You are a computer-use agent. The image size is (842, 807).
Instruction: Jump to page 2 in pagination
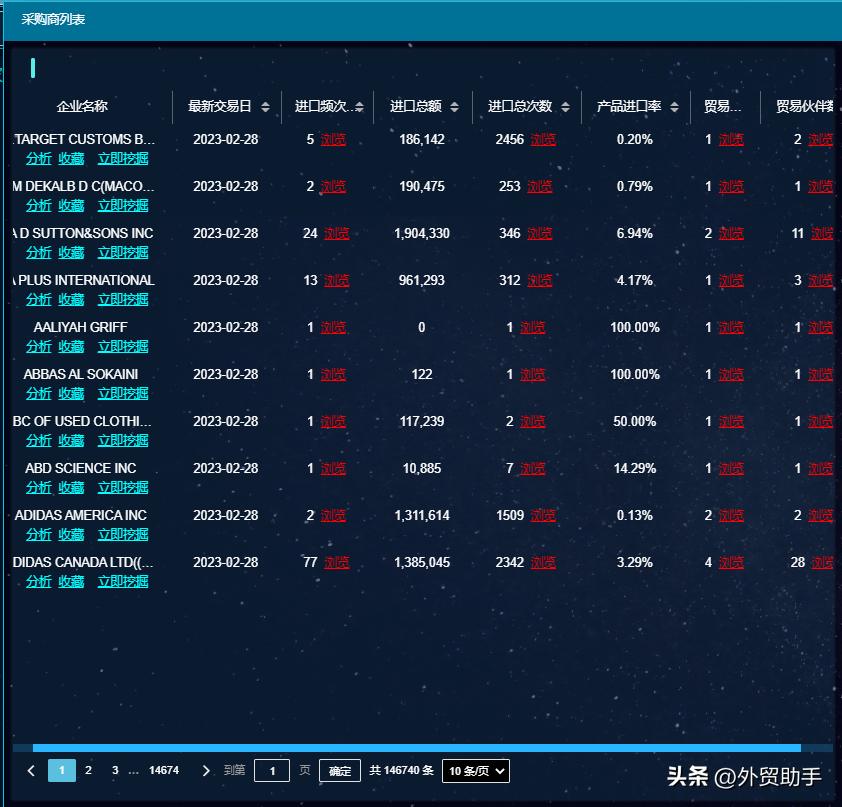[x=88, y=770]
